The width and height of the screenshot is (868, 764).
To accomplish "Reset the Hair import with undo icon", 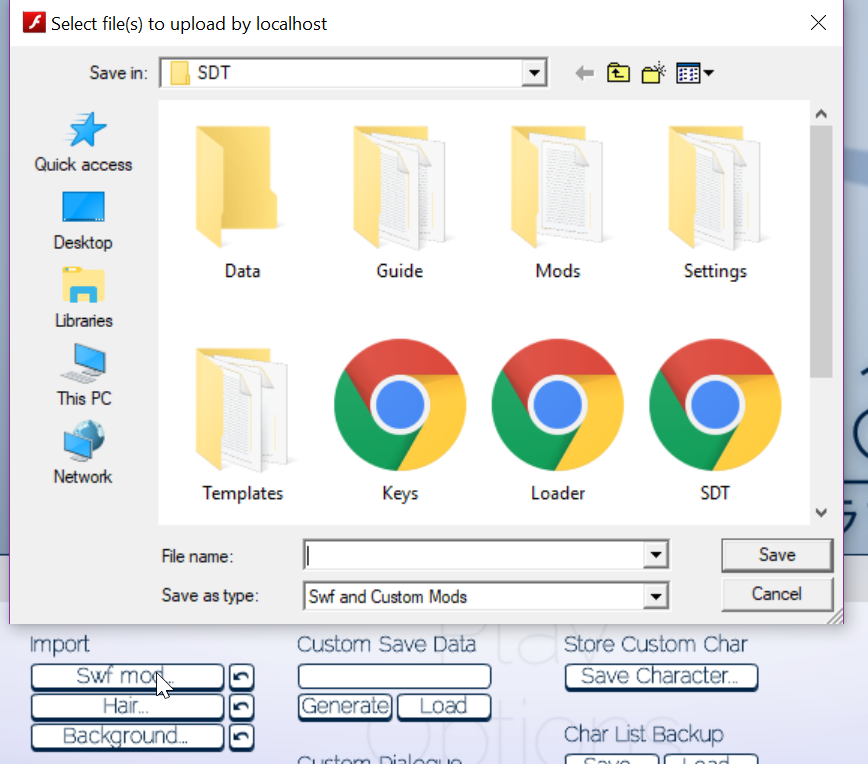I will pyautogui.click(x=241, y=707).
